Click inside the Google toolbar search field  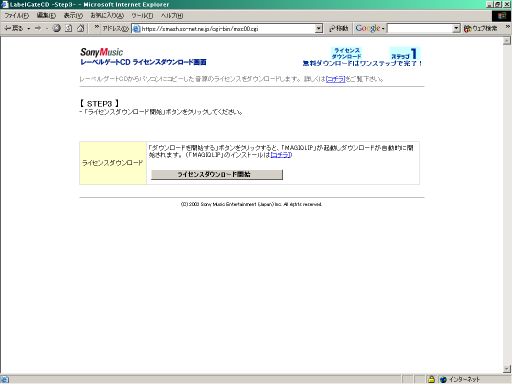[x=420, y=29]
